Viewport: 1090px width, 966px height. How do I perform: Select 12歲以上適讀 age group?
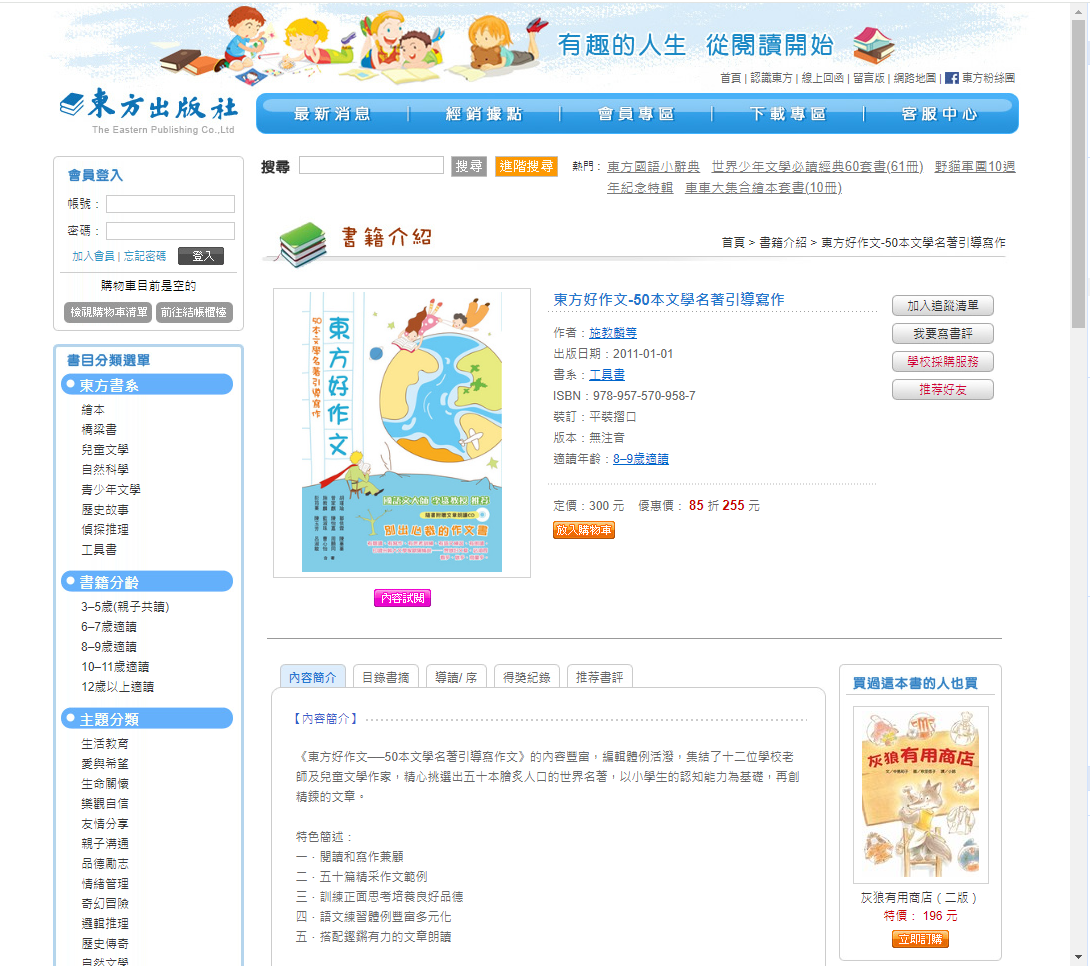pos(117,687)
